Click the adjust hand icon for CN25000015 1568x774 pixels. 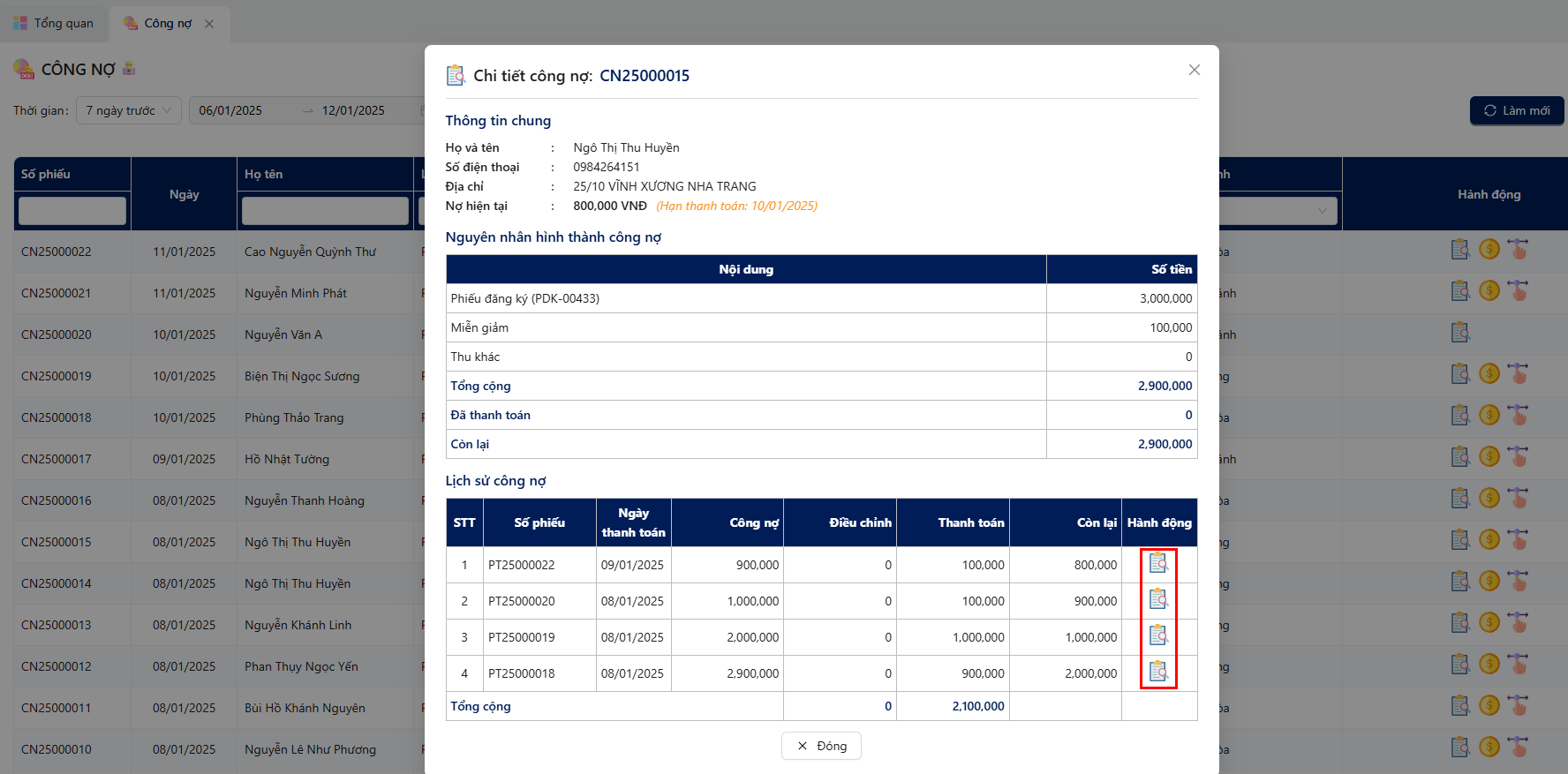point(1518,540)
